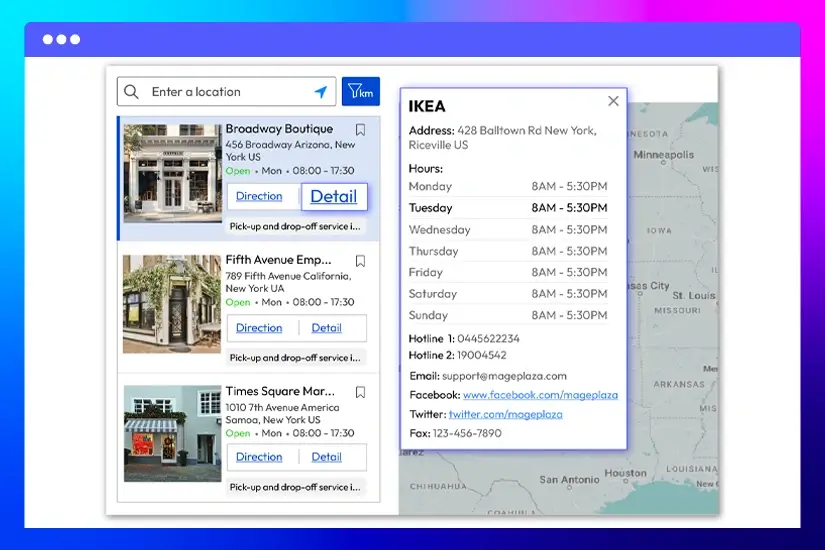Click 456 Broadway Arizona address text
This screenshot has width=825, height=550.
pos(290,151)
